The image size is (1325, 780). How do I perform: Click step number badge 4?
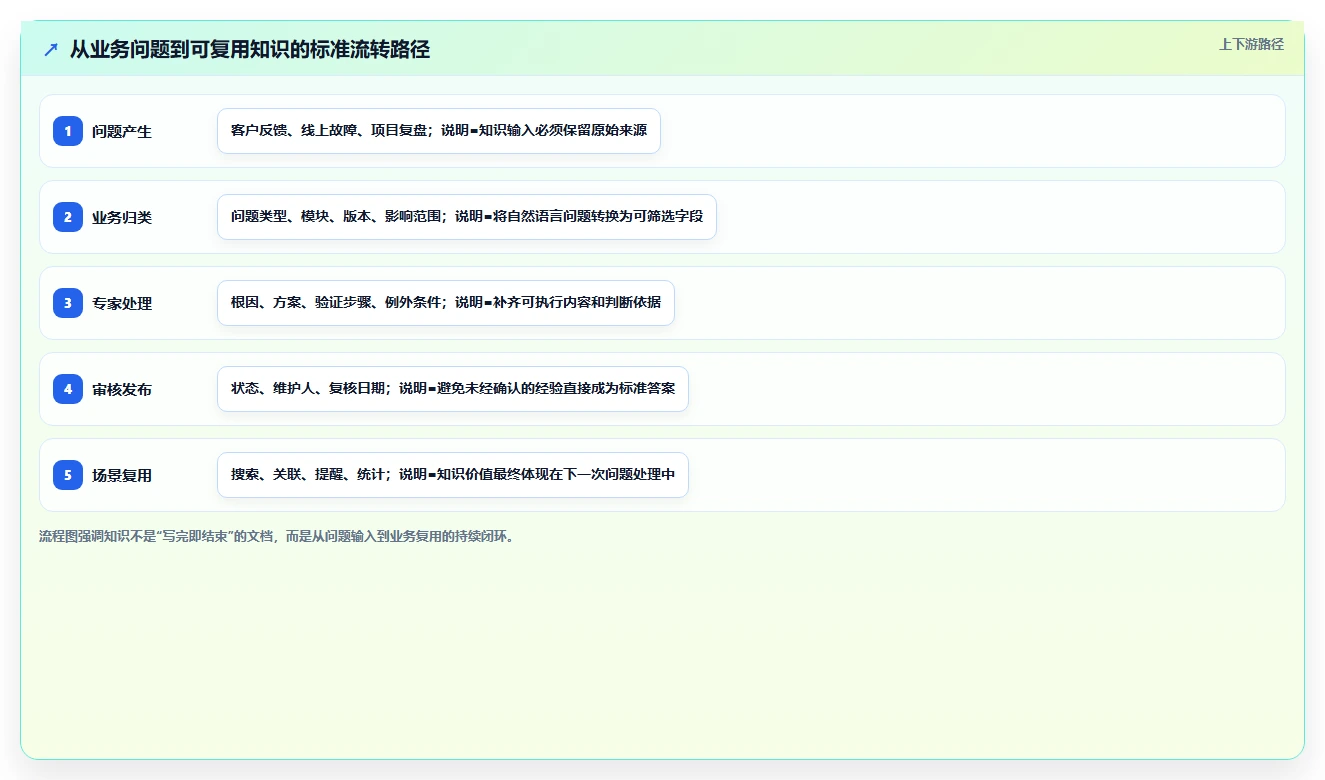(68, 389)
